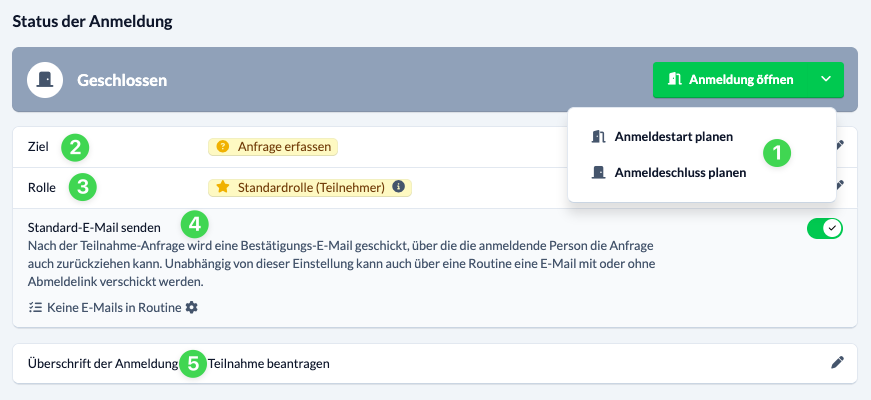This screenshot has height=400, width=871.
Task: Edit the Überschrift der Anmeldung with the pencil
Action: [x=838, y=363]
